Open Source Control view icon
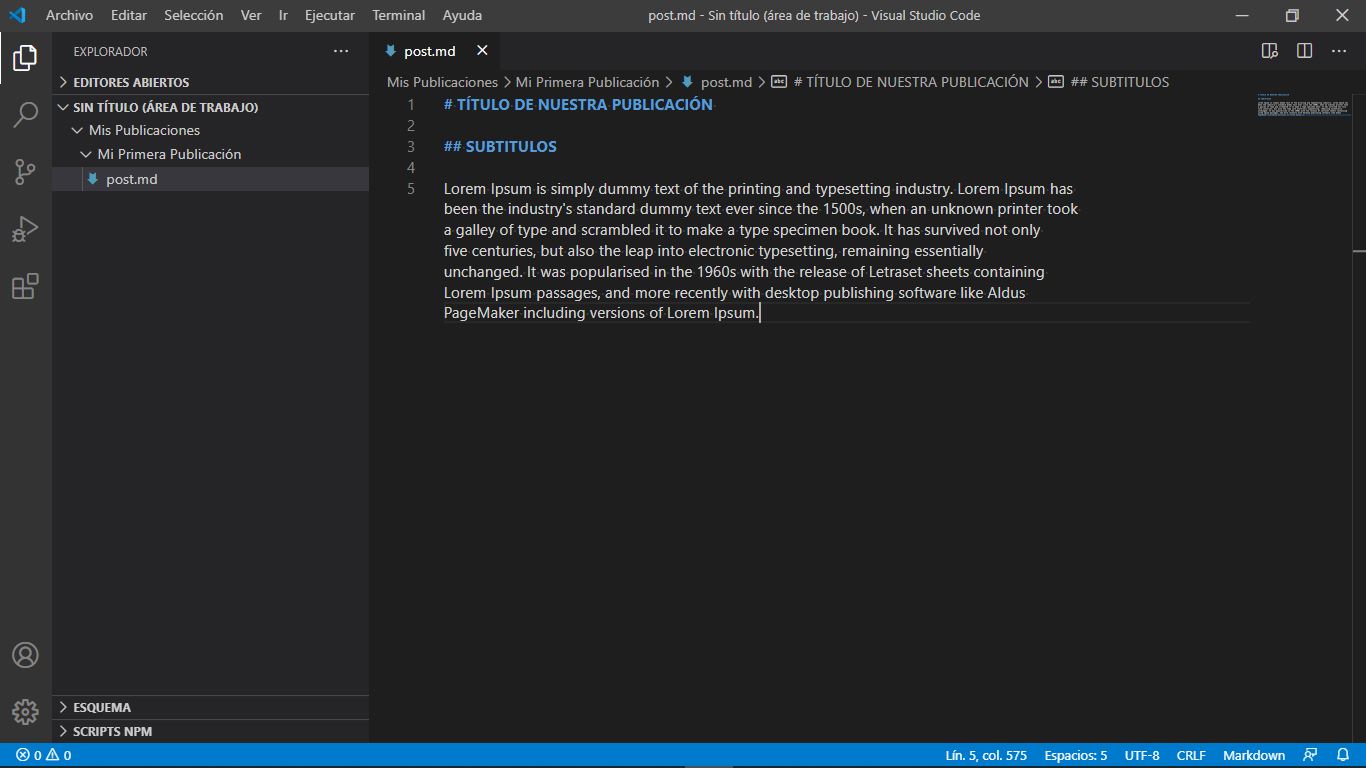 click(25, 172)
